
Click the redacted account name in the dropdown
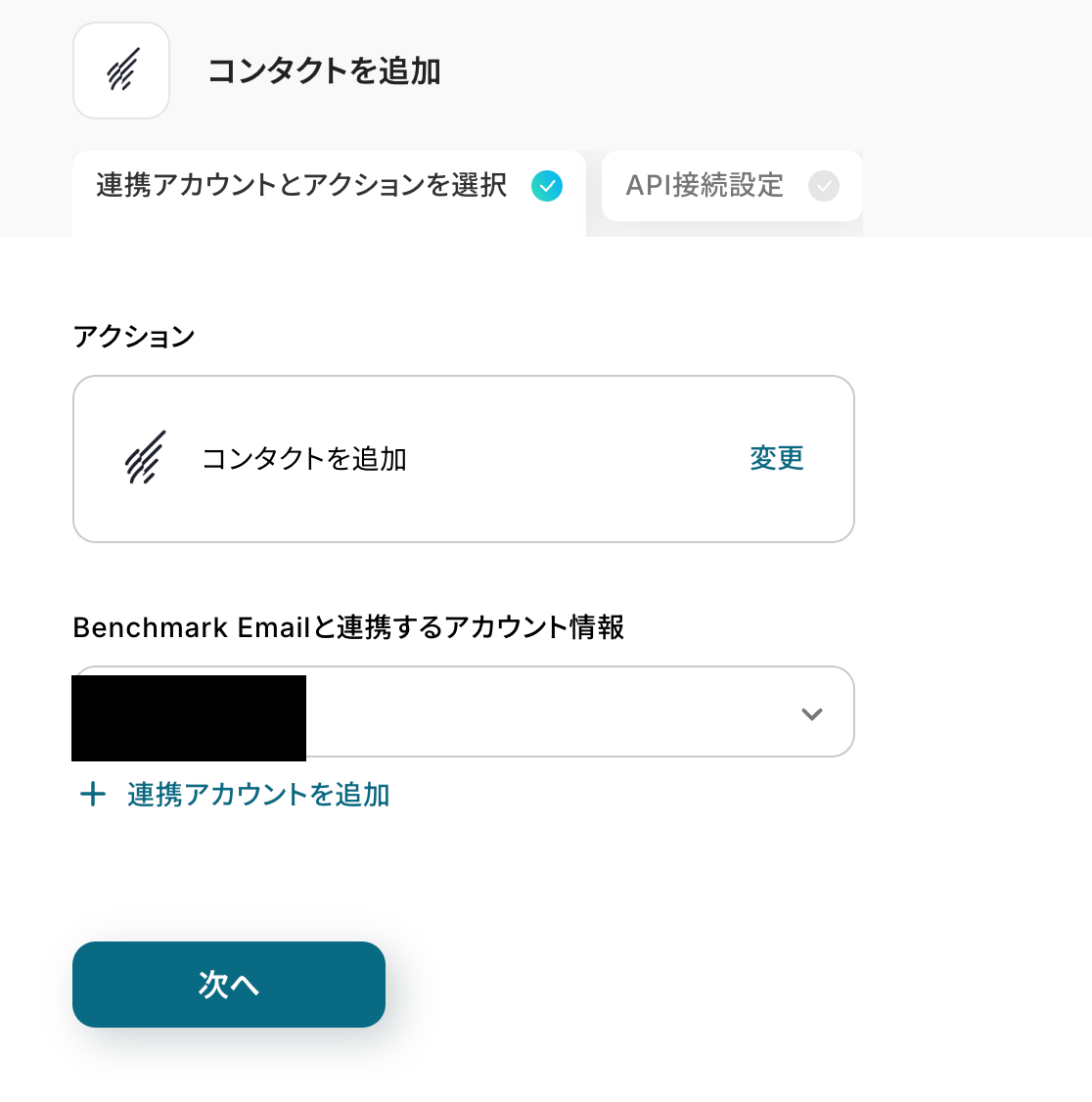point(189,717)
